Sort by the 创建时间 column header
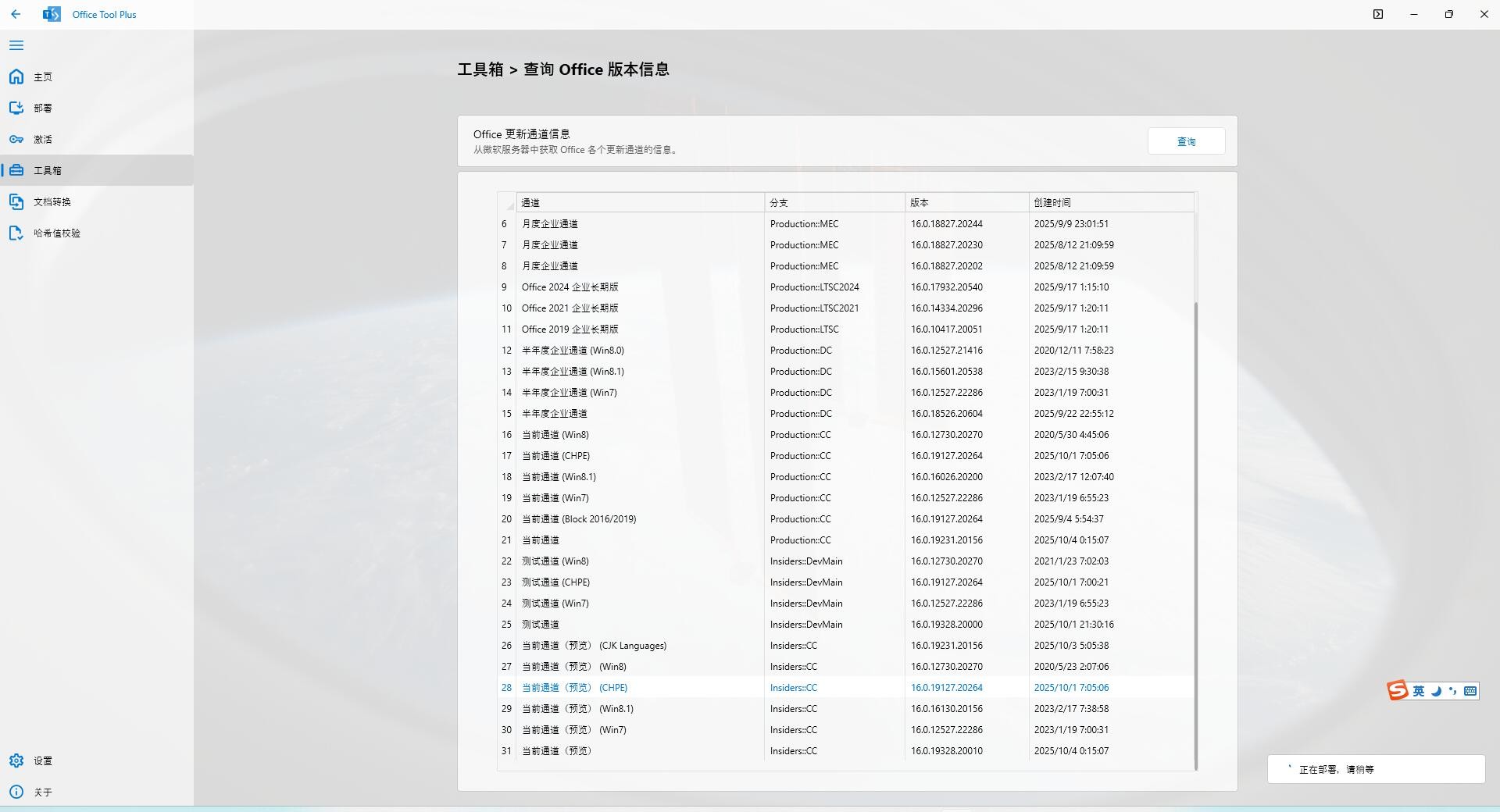 coord(1110,202)
